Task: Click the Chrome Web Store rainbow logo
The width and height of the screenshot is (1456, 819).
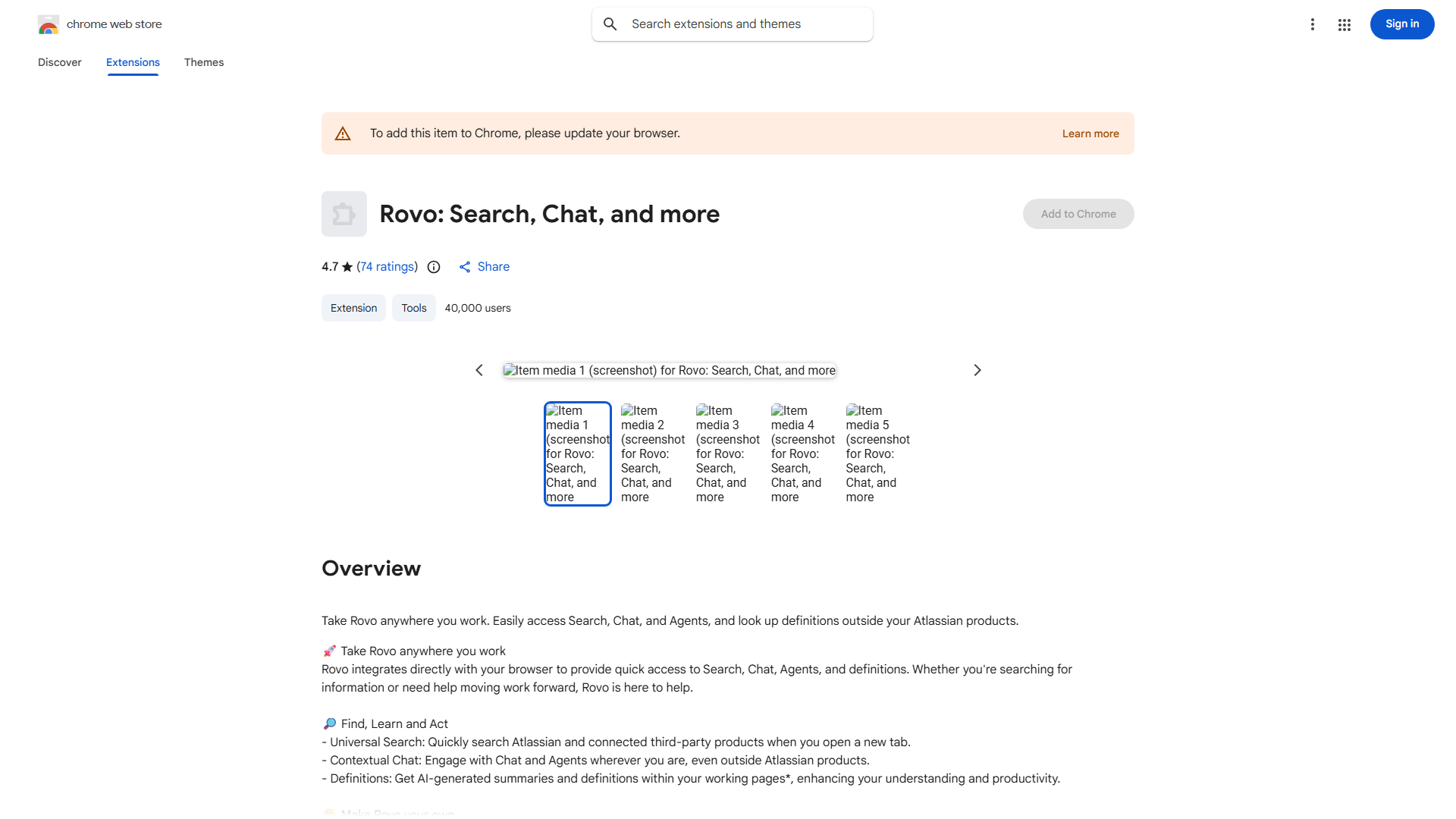Action: tap(49, 25)
